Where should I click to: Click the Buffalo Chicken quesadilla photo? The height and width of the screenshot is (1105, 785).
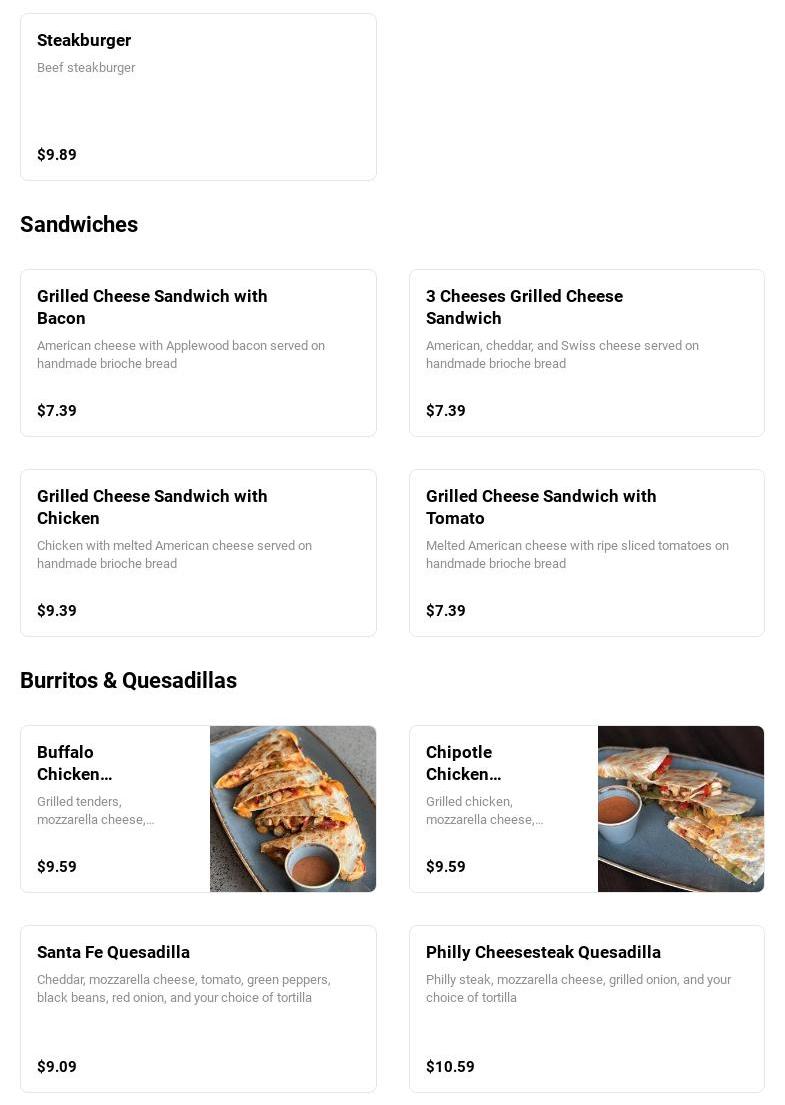click(293, 809)
